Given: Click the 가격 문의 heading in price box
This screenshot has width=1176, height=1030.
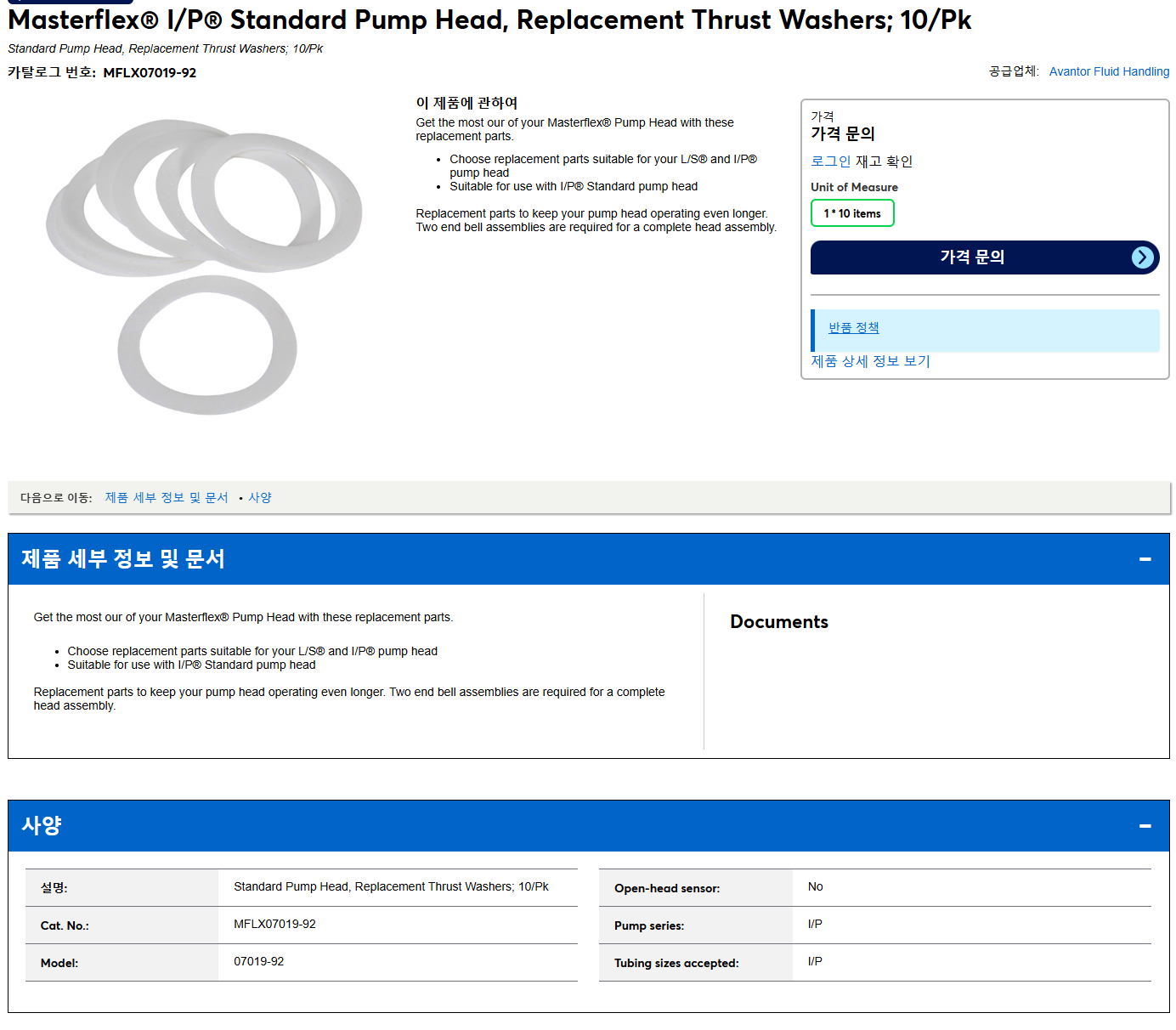Looking at the screenshot, I should tap(843, 133).
